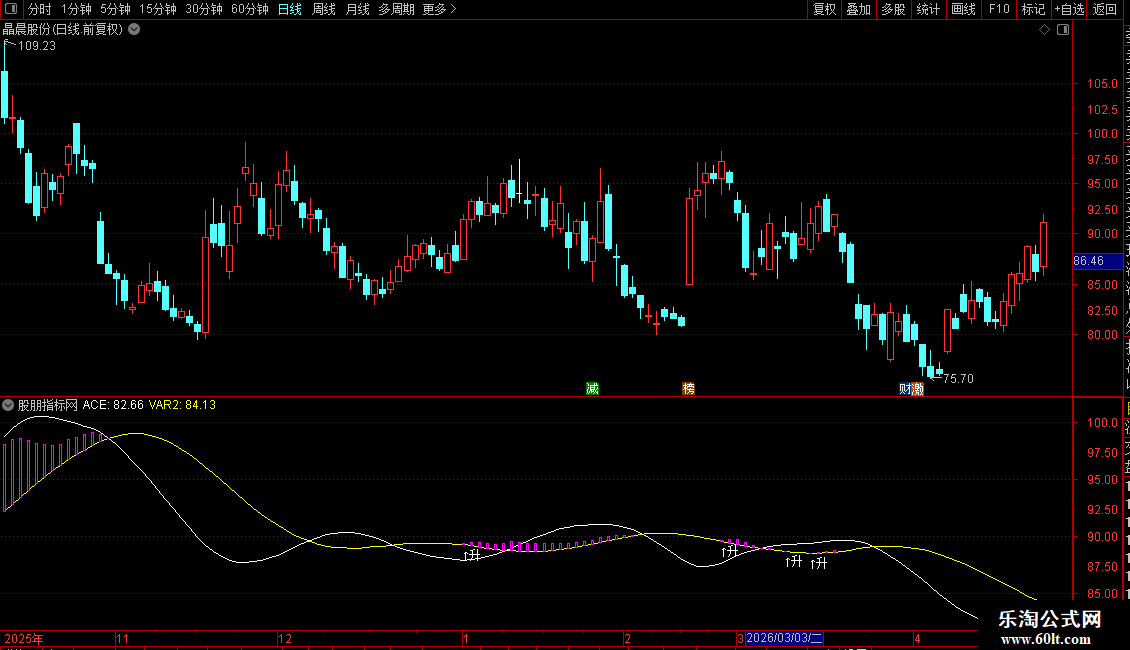Activate the 画线 drawing tool
The width and height of the screenshot is (1130, 650).
(x=963, y=9)
